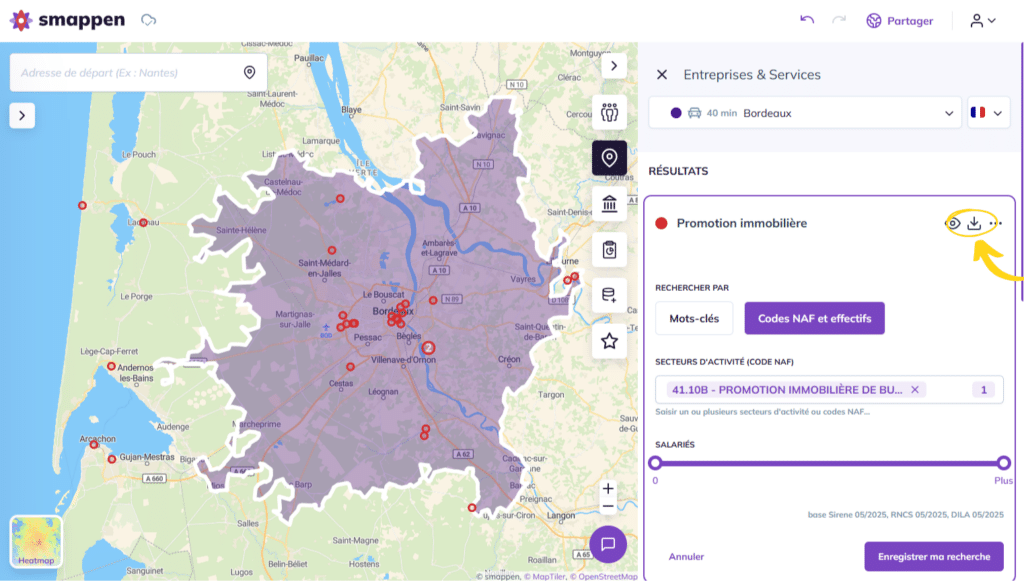Screen dimensions: 1024x581
Task: Expand the left side panel
Action: click(22, 116)
